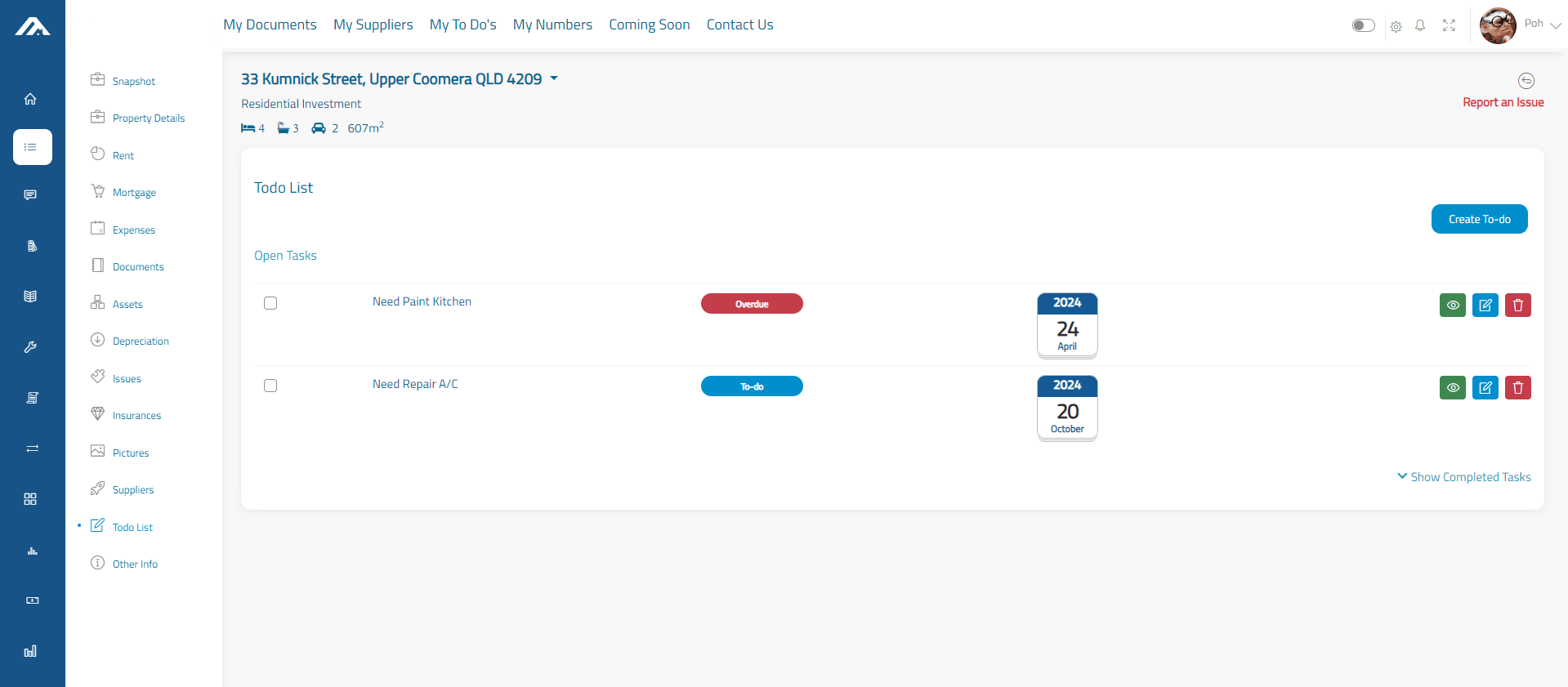The image size is (1568, 687).
Task: Edit the Need Paint Kitchen task
Action: (1485, 306)
